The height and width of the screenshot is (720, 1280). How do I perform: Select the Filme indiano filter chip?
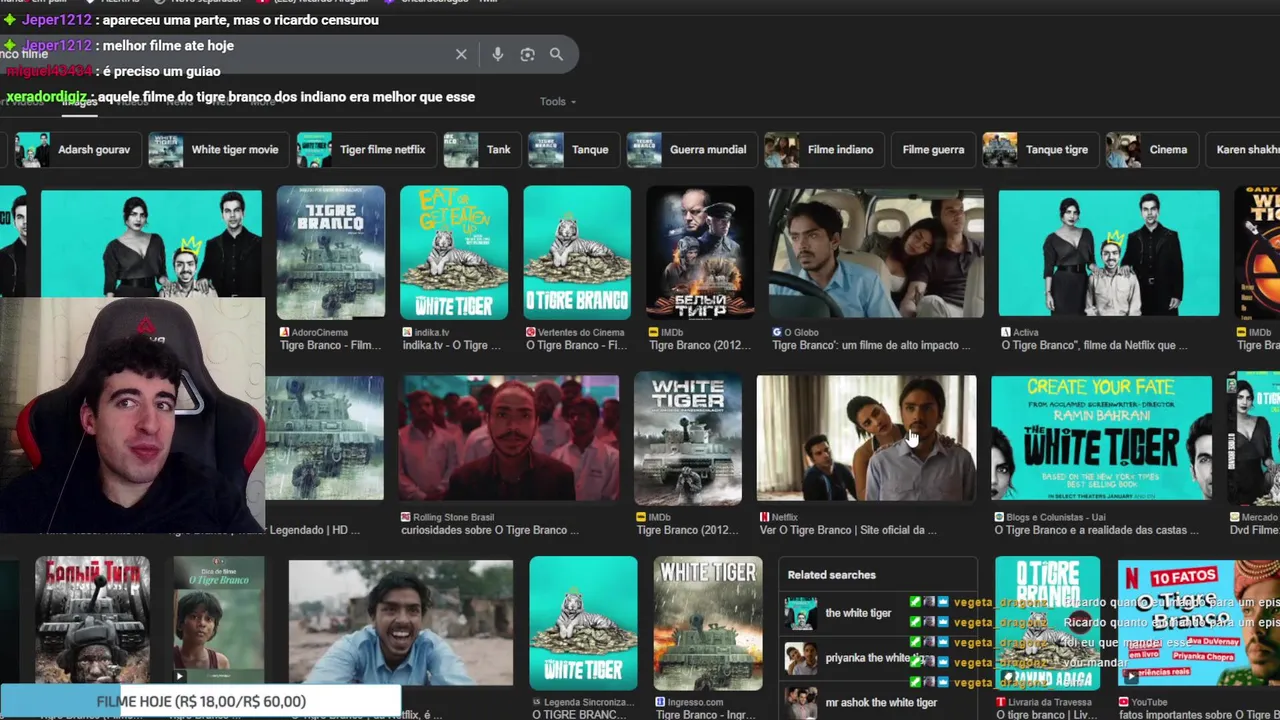(x=823, y=150)
